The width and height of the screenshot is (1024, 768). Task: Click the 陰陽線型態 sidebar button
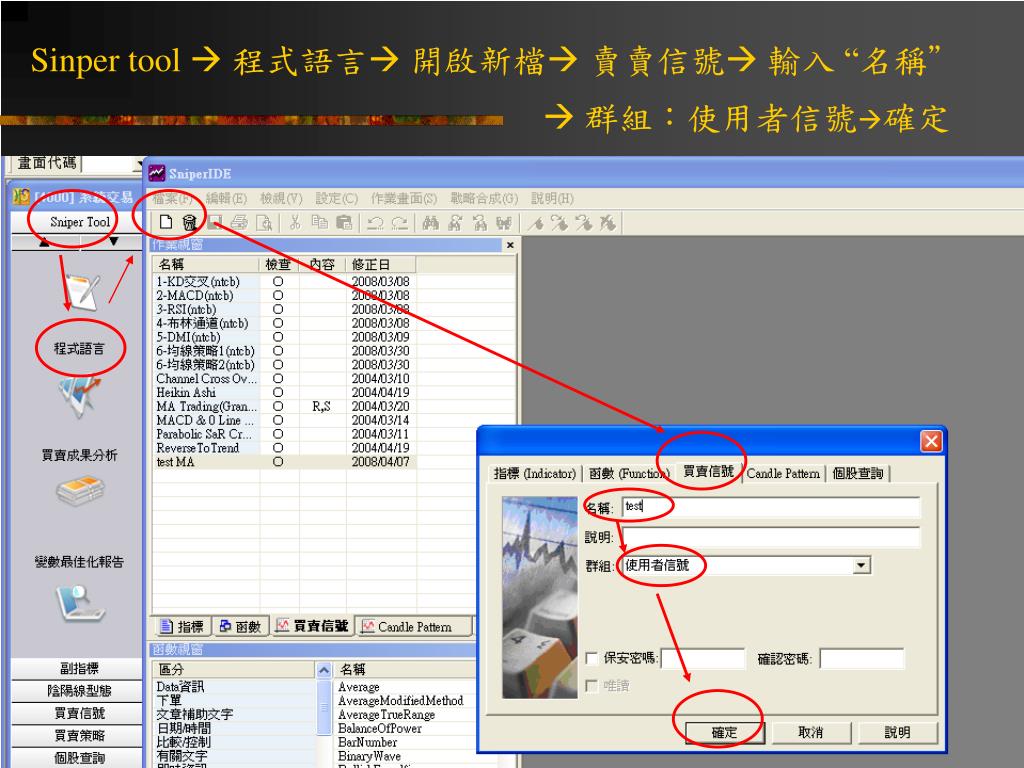[x=79, y=691]
